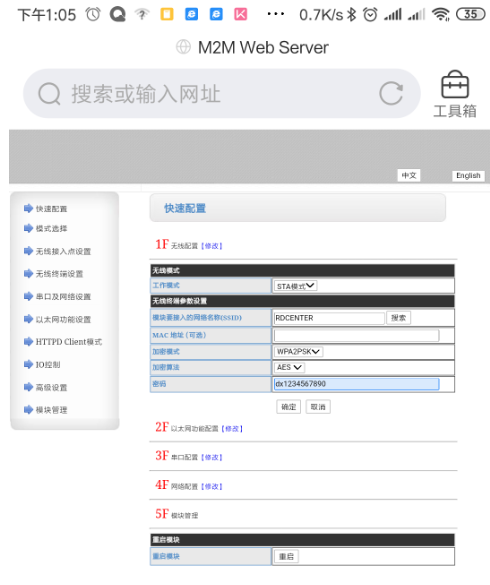490x585 pixels.
Task: Open 模块管理 in the sidebar
Action: [x=52, y=410]
